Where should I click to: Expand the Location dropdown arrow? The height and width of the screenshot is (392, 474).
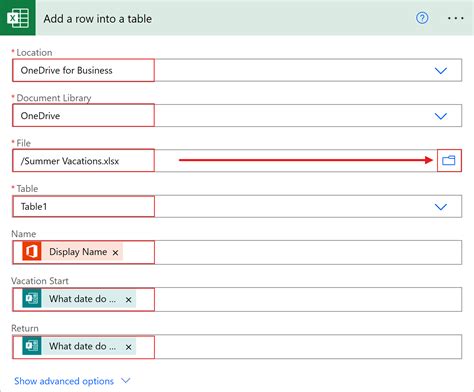[x=441, y=71]
